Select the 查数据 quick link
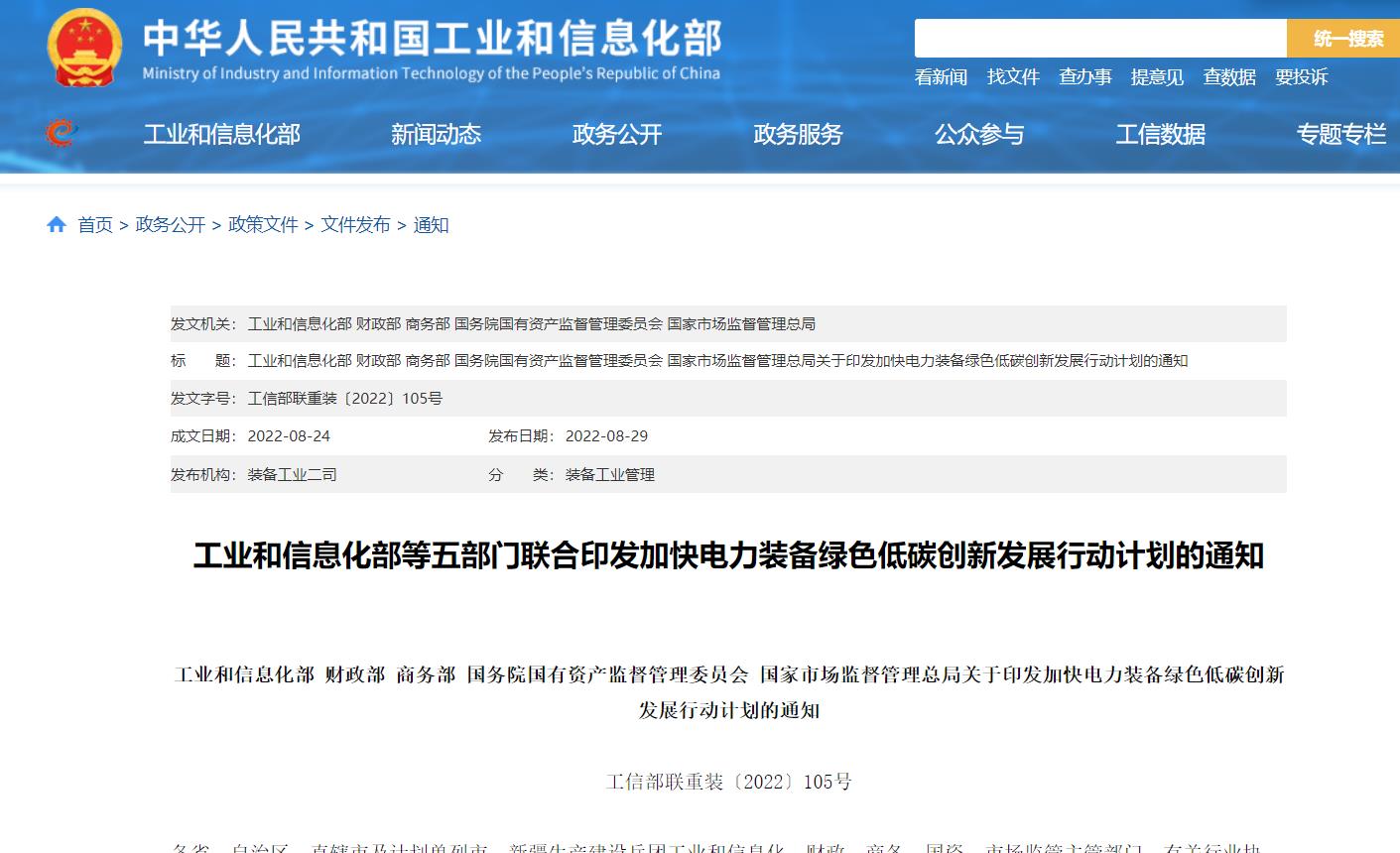Viewport: 1400px width, 853px height. tap(1229, 77)
